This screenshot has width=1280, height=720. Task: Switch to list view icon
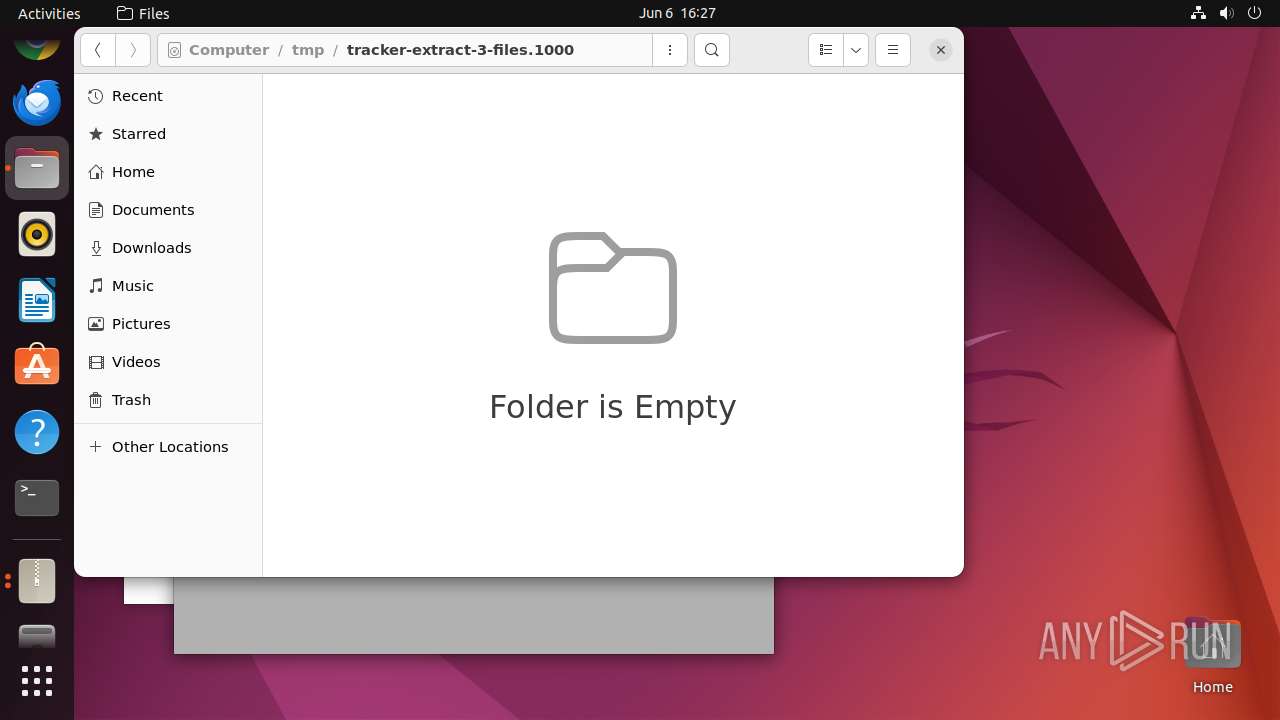(x=826, y=50)
